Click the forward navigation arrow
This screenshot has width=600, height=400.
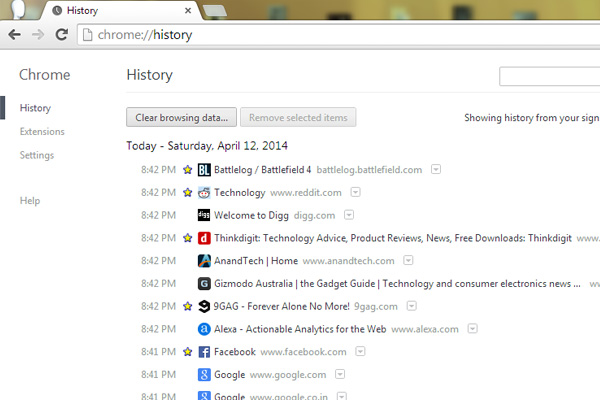click(x=38, y=35)
